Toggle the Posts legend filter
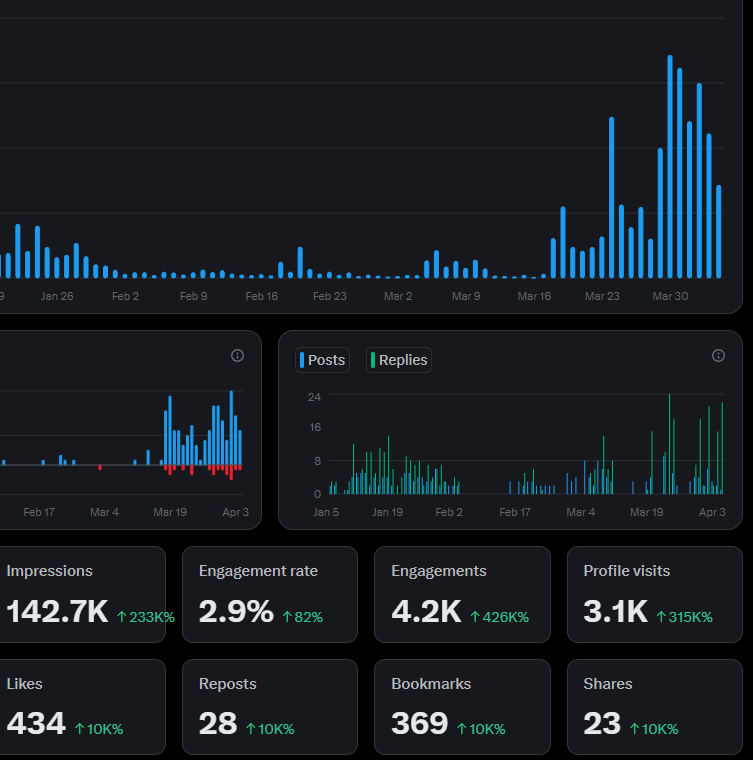Viewport: 753px width, 760px height. pos(323,360)
